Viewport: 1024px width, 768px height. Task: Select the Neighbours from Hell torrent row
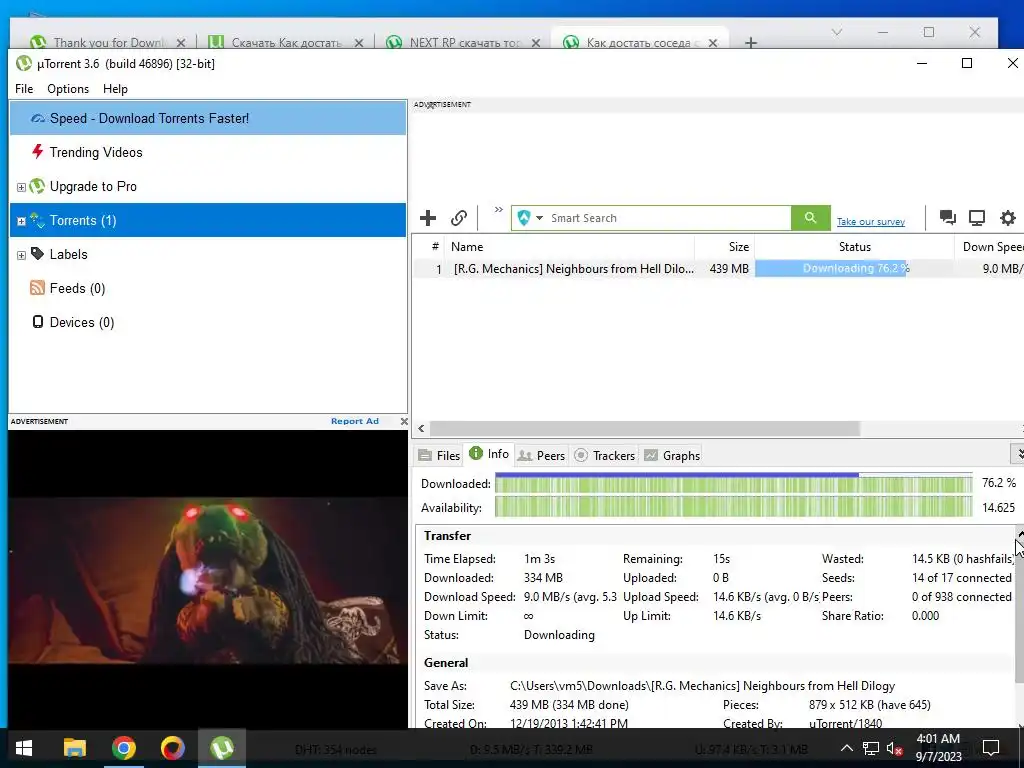(718, 268)
